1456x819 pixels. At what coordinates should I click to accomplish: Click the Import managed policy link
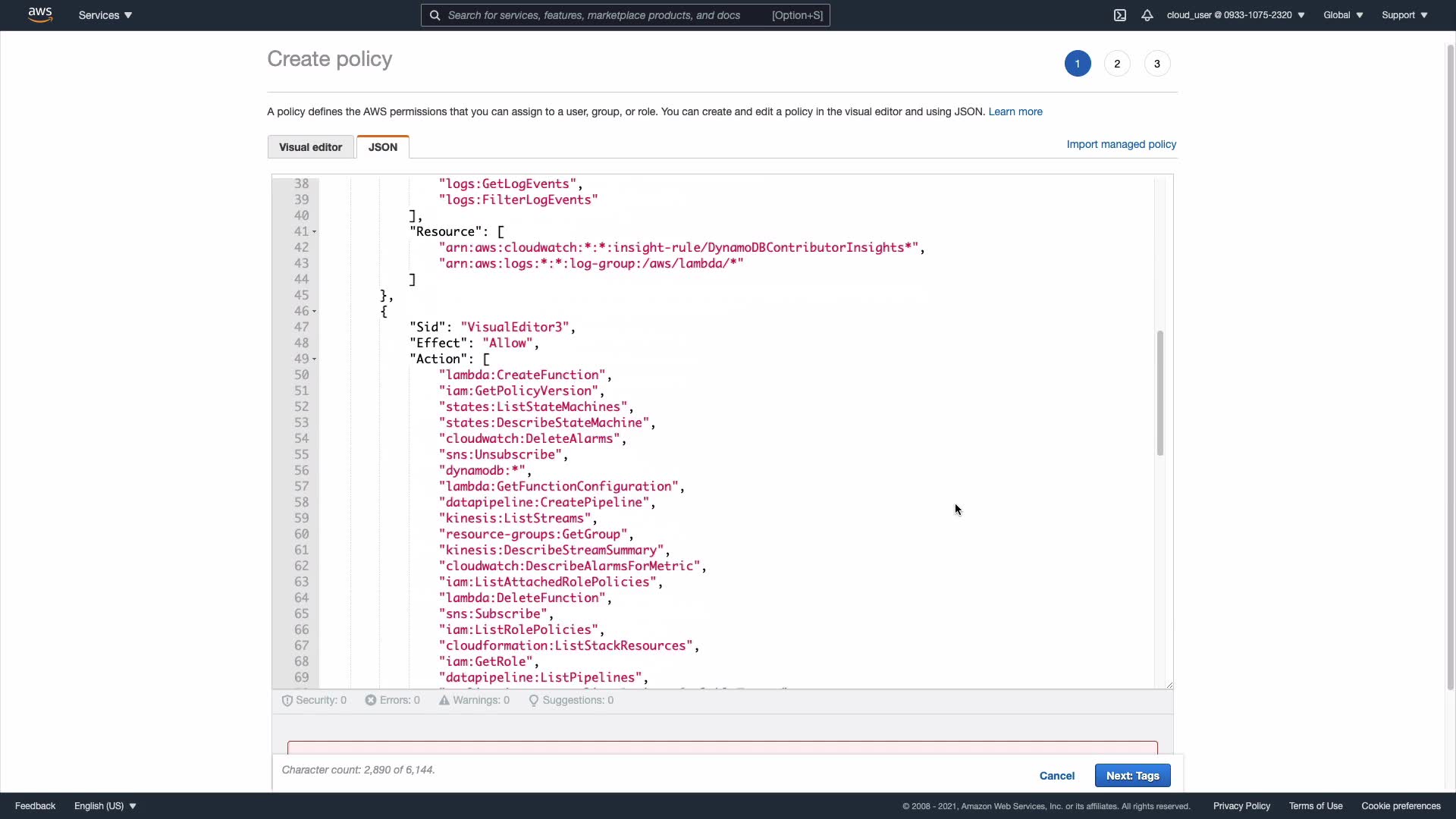[x=1121, y=144]
